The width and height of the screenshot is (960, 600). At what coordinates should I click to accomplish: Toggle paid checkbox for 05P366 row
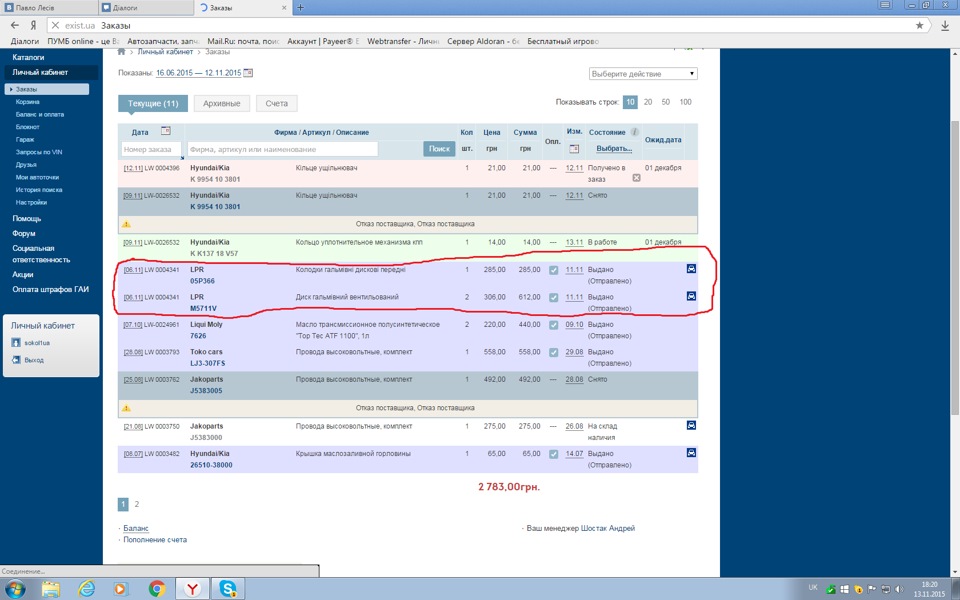pos(553,270)
